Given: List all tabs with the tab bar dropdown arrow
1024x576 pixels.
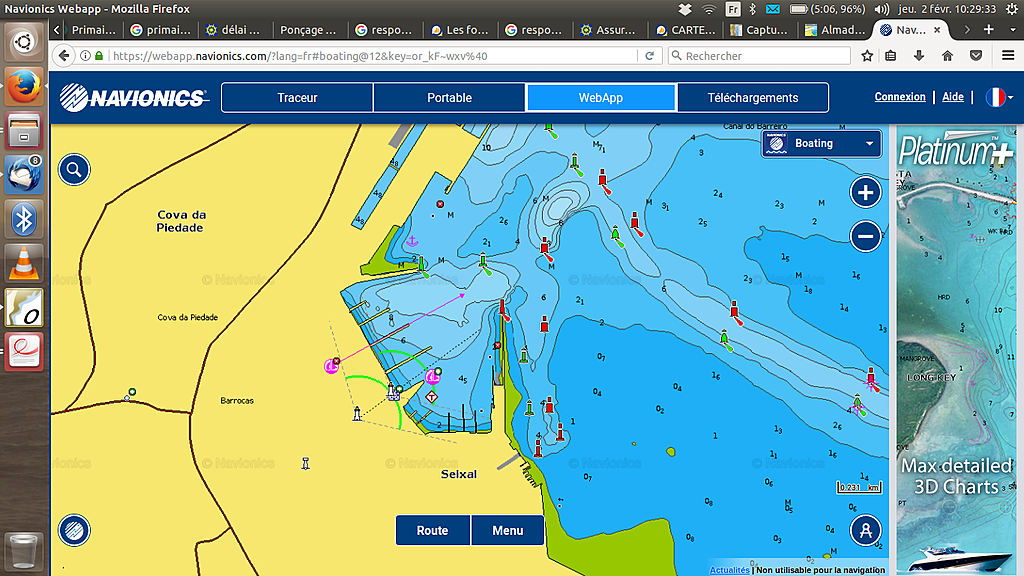Looking at the screenshot, I should pyautogui.click(x=1013, y=29).
